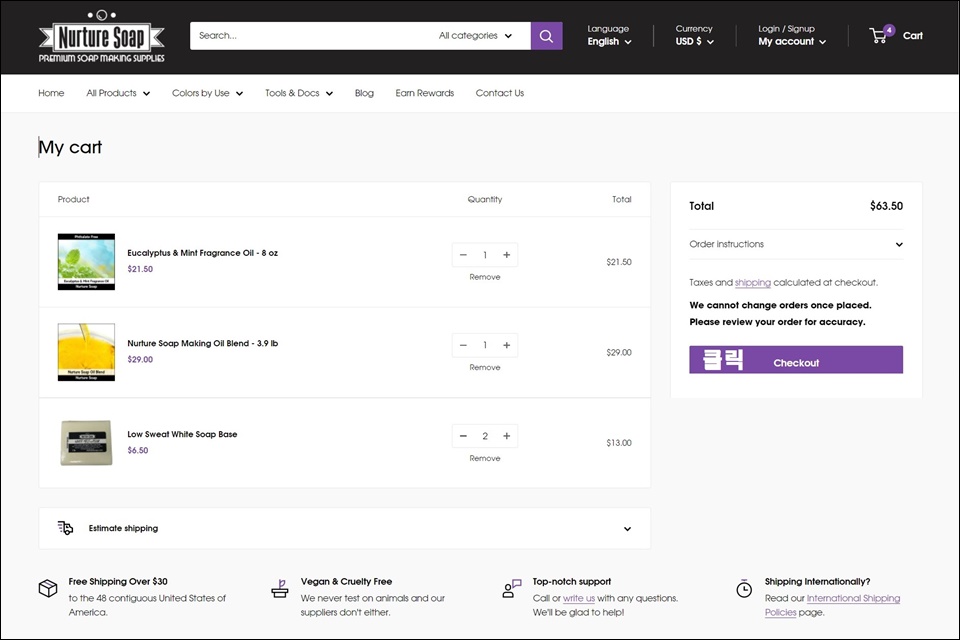Image resolution: width=960 pixels, height=640 pixels.
Task: Increase quantity of Nurture Soap Making Oil Blend
Action: pos(506,345)
